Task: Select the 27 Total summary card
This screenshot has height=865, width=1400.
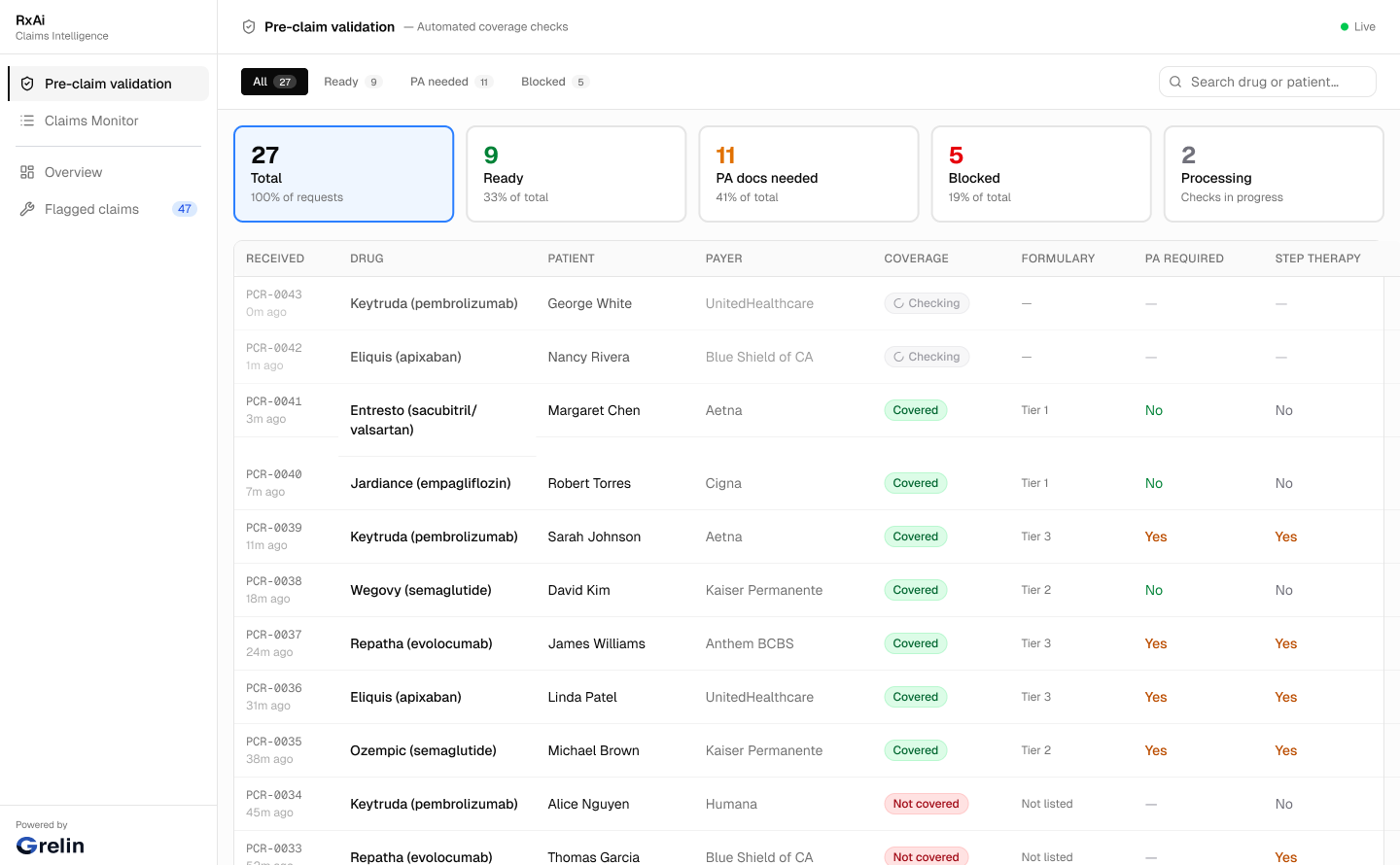Action: click(x=344, y=174)
